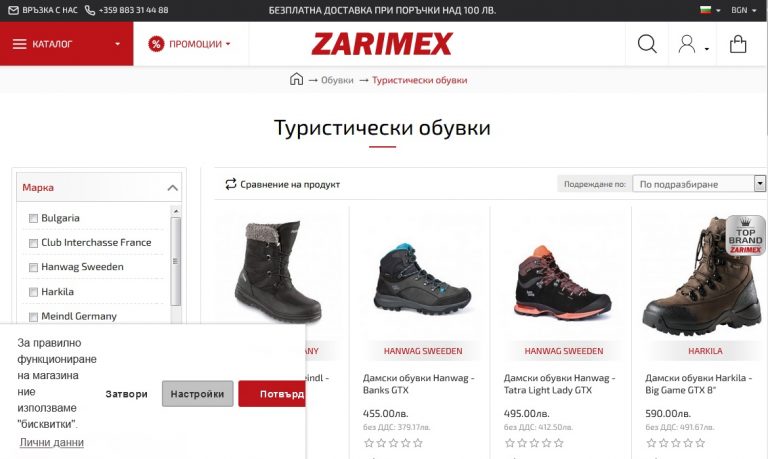This screenshot has height=459, width=768.
Task: Click the Настройки cookie settings button
Action: (197, 394)
